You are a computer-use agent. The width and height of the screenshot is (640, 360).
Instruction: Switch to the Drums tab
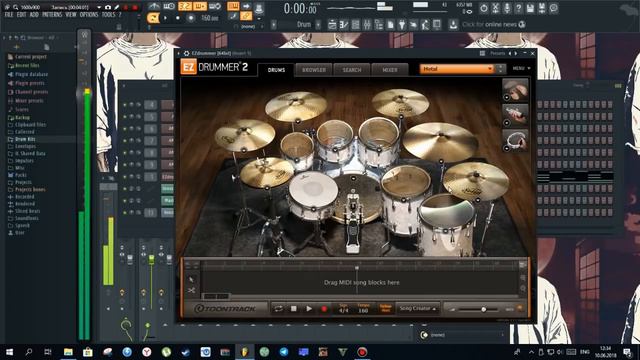(x=276, y=70)
